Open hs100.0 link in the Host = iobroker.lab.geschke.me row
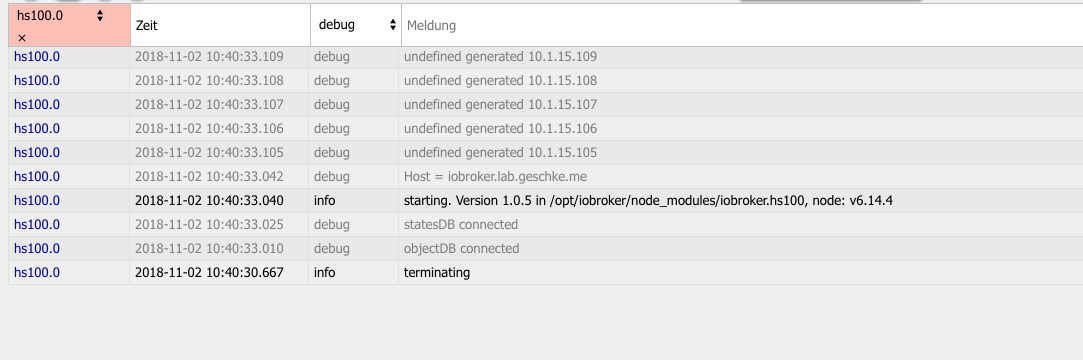The image size is (1083, 360). point(37,176)
